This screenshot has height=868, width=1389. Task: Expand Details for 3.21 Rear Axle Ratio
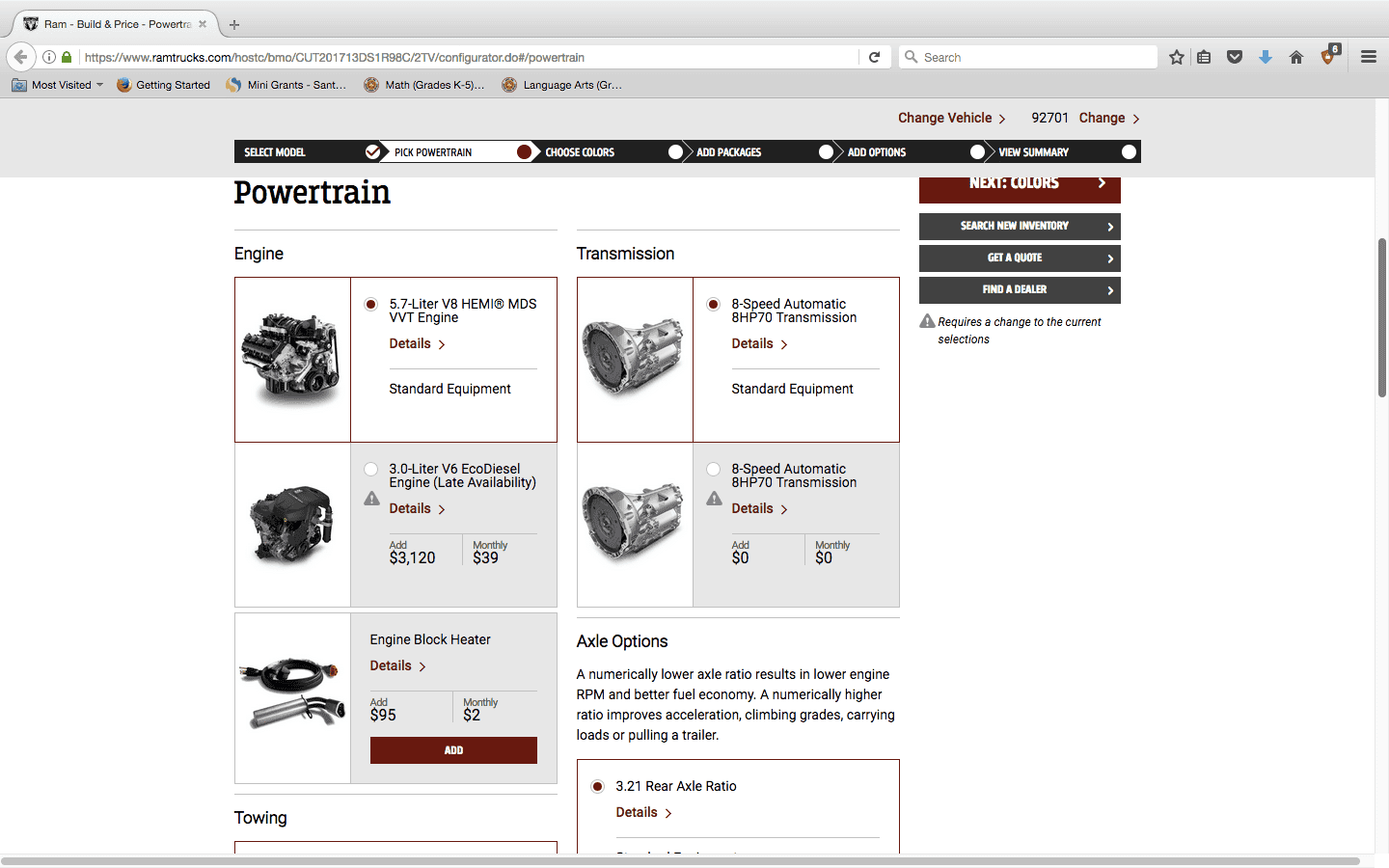[x=643, y=812]
